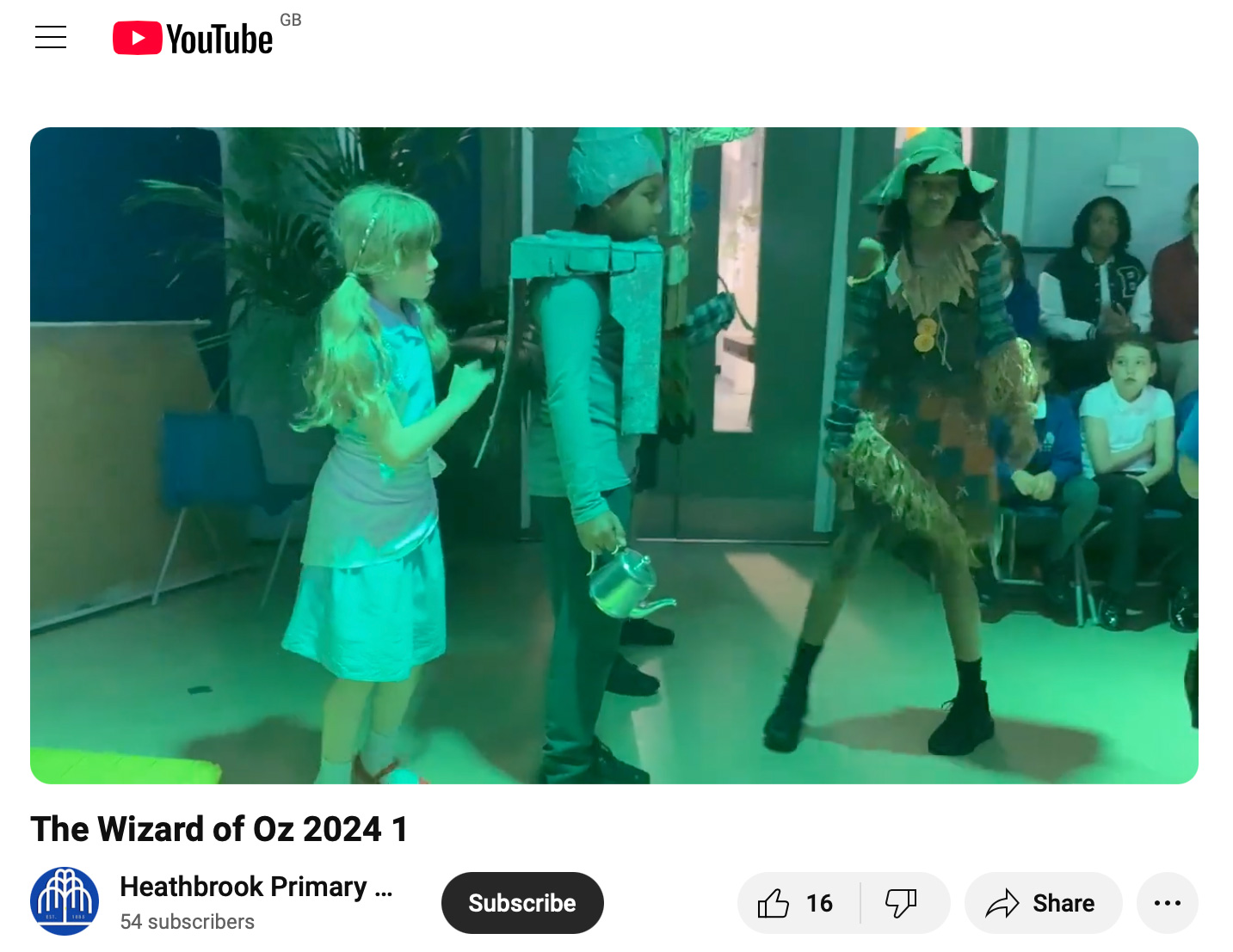Click the red play icon in logo
Screen dimensions: 1233x952
[x=138, y=39]
